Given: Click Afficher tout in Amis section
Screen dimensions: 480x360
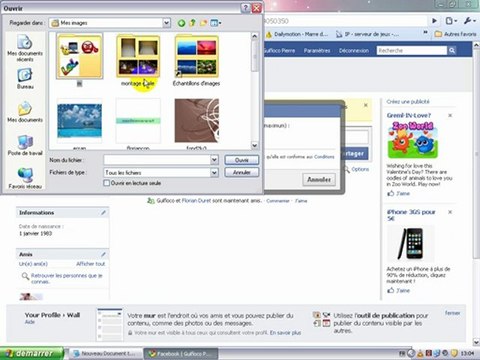Looking at the screenshot, I should (91, 264).
